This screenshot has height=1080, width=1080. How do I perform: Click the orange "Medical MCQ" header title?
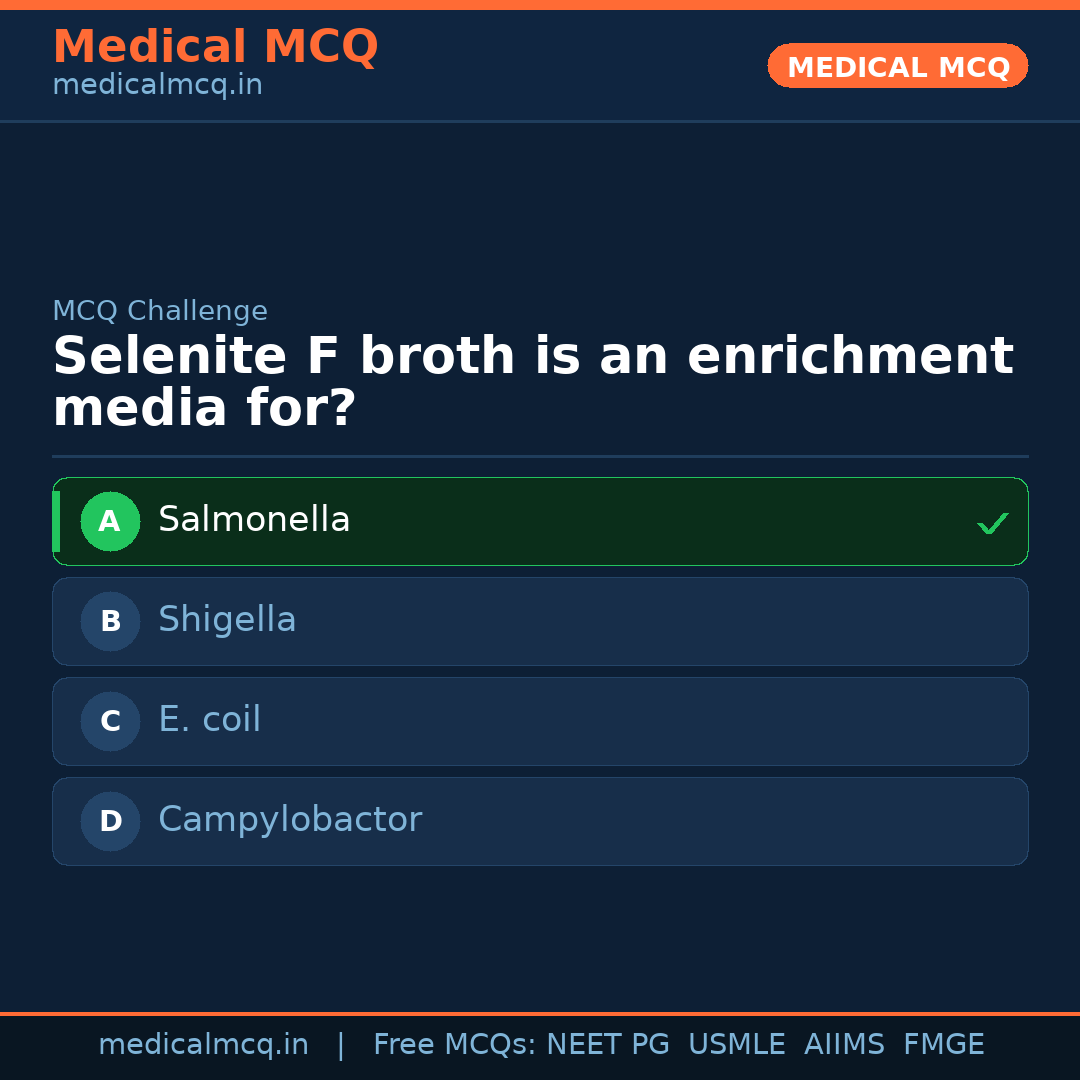tap(215, 47)
